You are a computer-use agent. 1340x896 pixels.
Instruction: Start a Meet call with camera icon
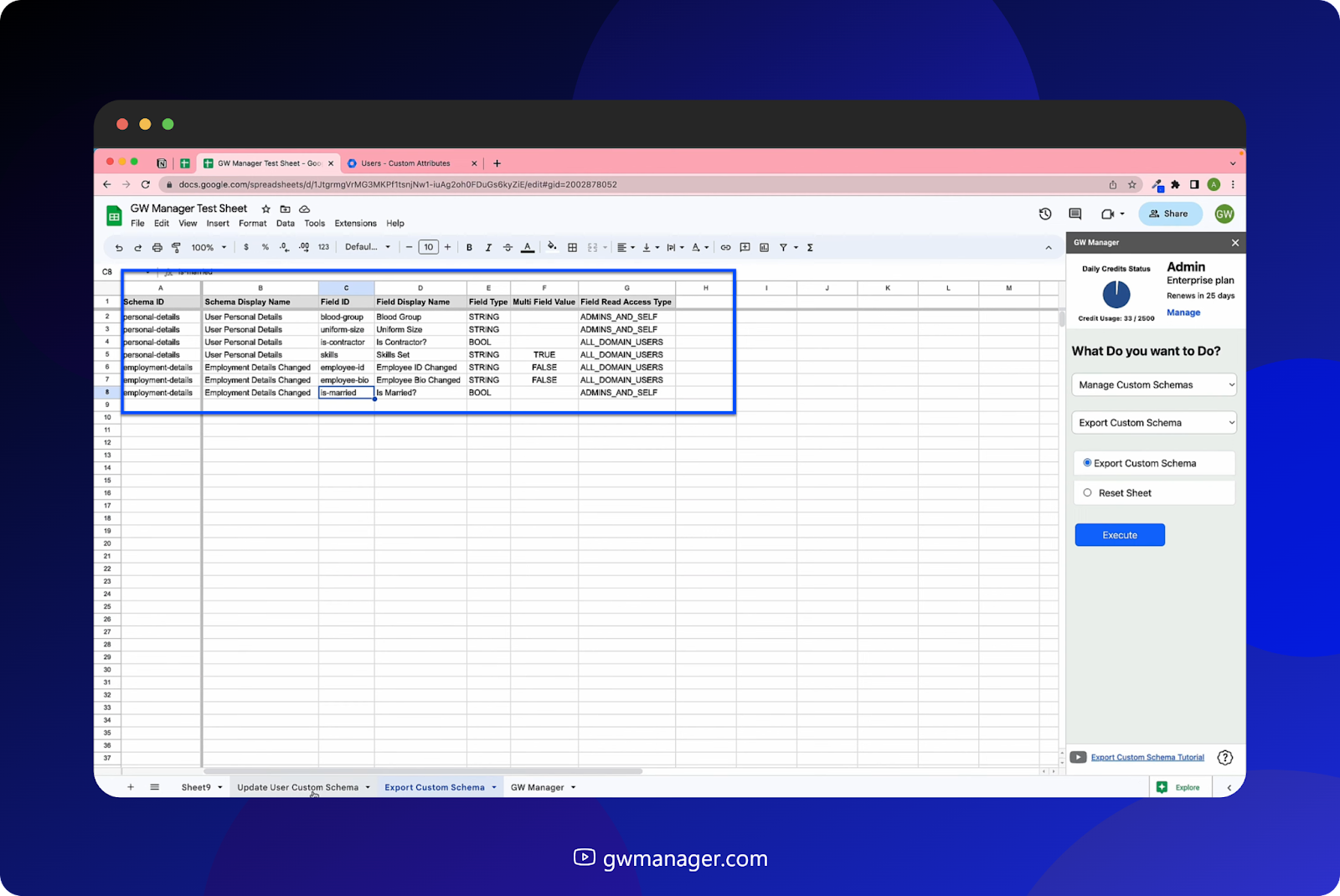point(1107,214)
